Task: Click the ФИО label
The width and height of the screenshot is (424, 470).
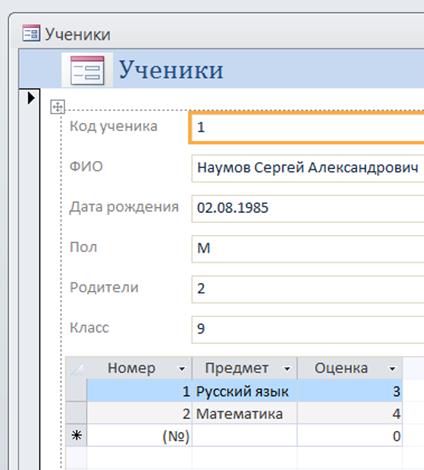Action: click(x=86, y=166)
